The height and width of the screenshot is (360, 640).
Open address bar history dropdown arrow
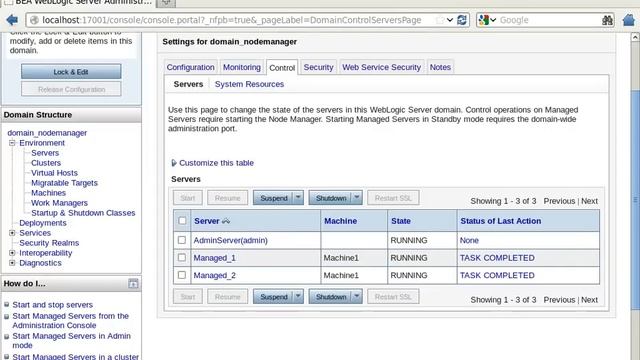pos(449,20)
